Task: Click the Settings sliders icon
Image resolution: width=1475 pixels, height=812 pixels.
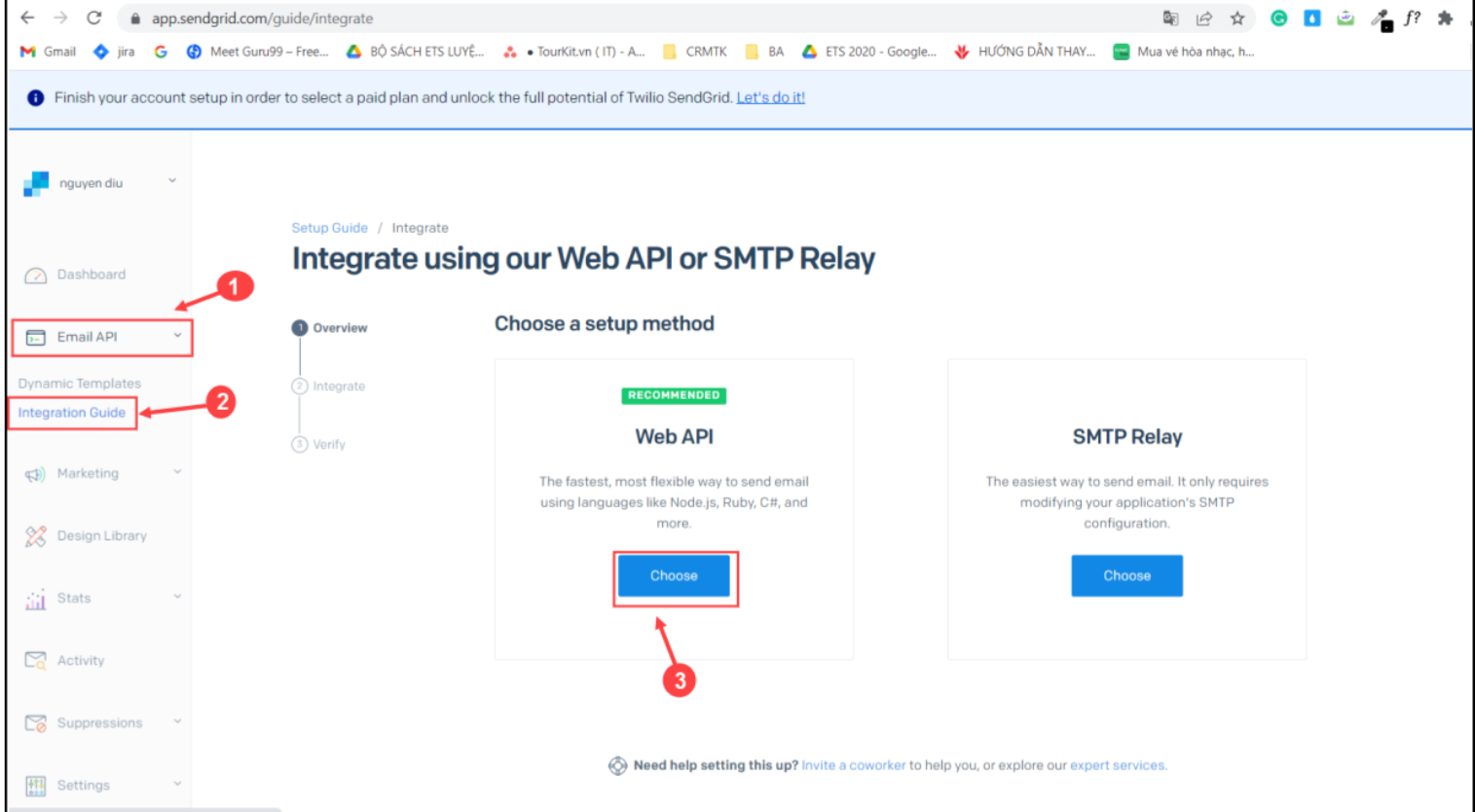Action: (35, 786)
